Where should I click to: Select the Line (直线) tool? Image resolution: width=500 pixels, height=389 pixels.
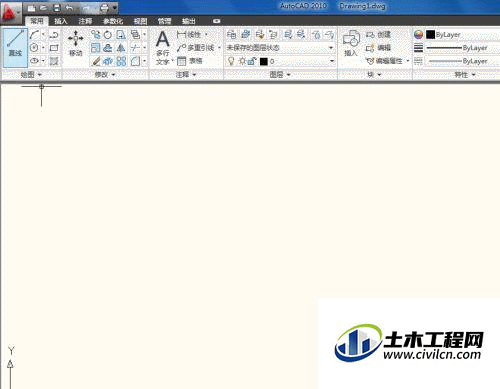[x=15, y=47]
